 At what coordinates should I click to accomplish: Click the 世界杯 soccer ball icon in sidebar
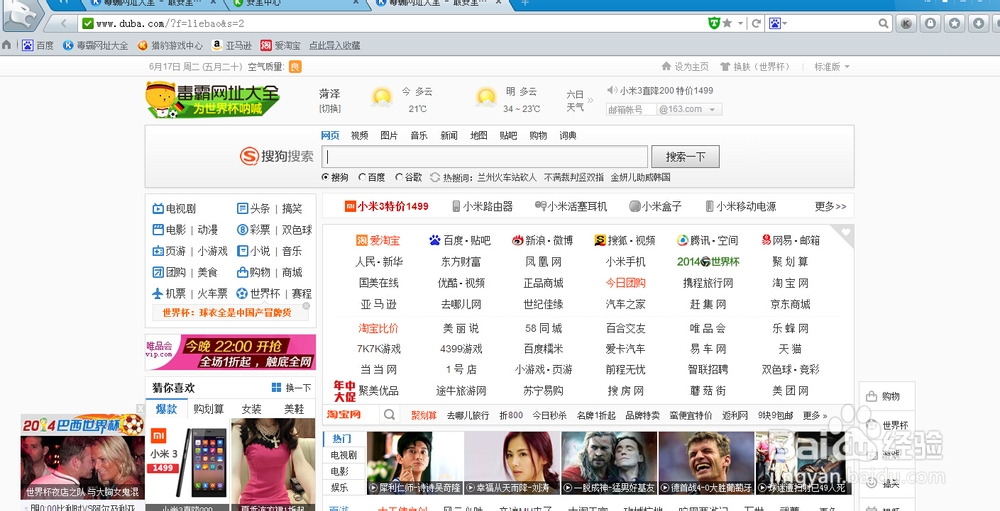[x=242, y=293]
